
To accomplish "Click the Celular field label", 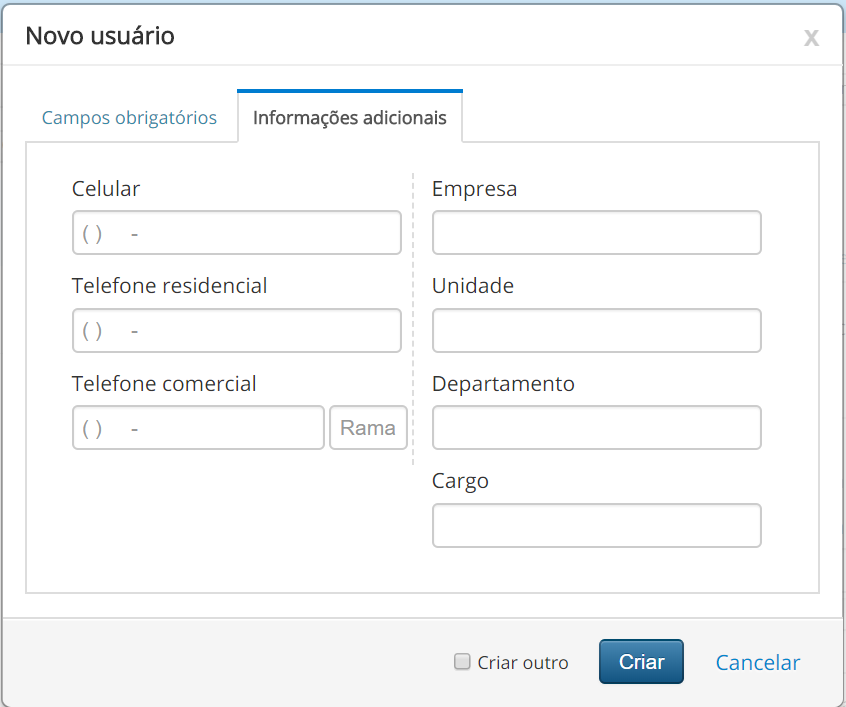I will pyautogui.click(x=106, y=188).
